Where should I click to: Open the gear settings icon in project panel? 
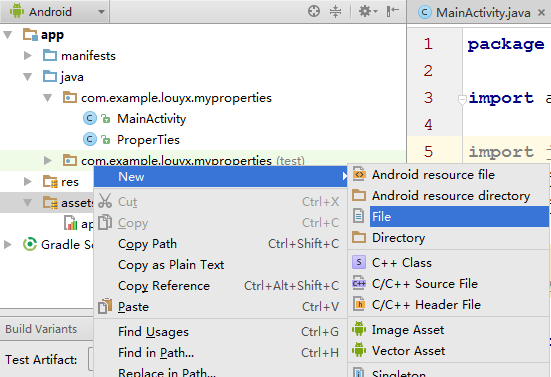[368, 12]
